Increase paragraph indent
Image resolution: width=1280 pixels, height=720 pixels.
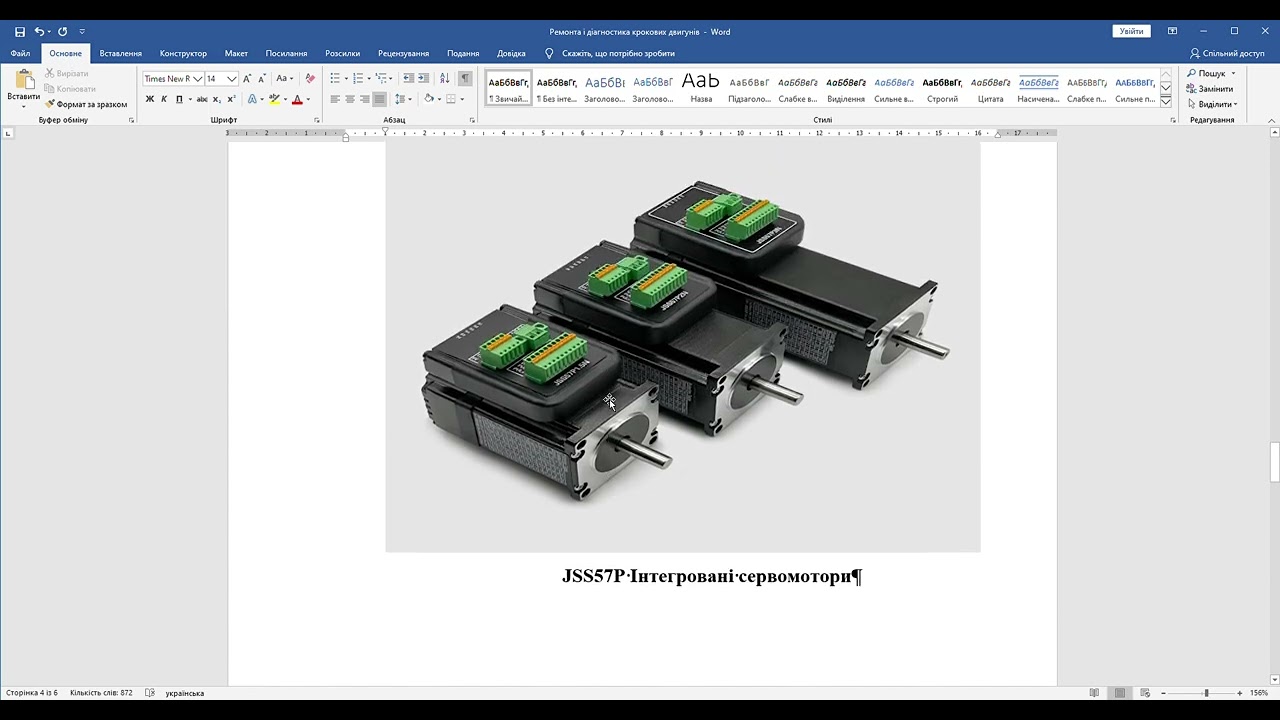pos(424,79)
